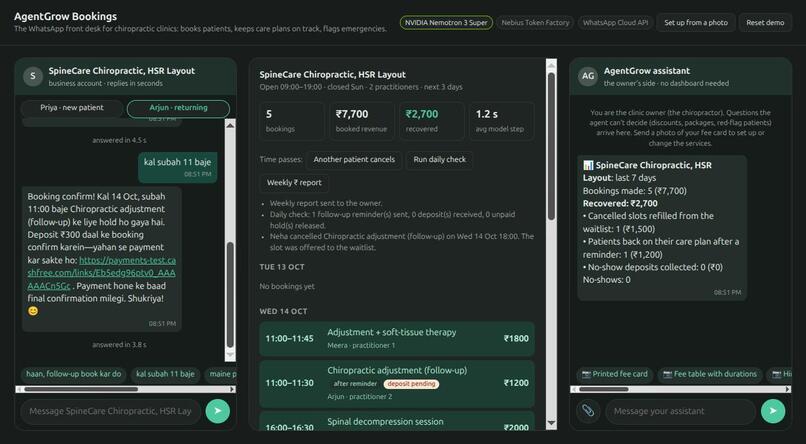
Task: Open Spinal decompression session booking
Action: point(397,421)
